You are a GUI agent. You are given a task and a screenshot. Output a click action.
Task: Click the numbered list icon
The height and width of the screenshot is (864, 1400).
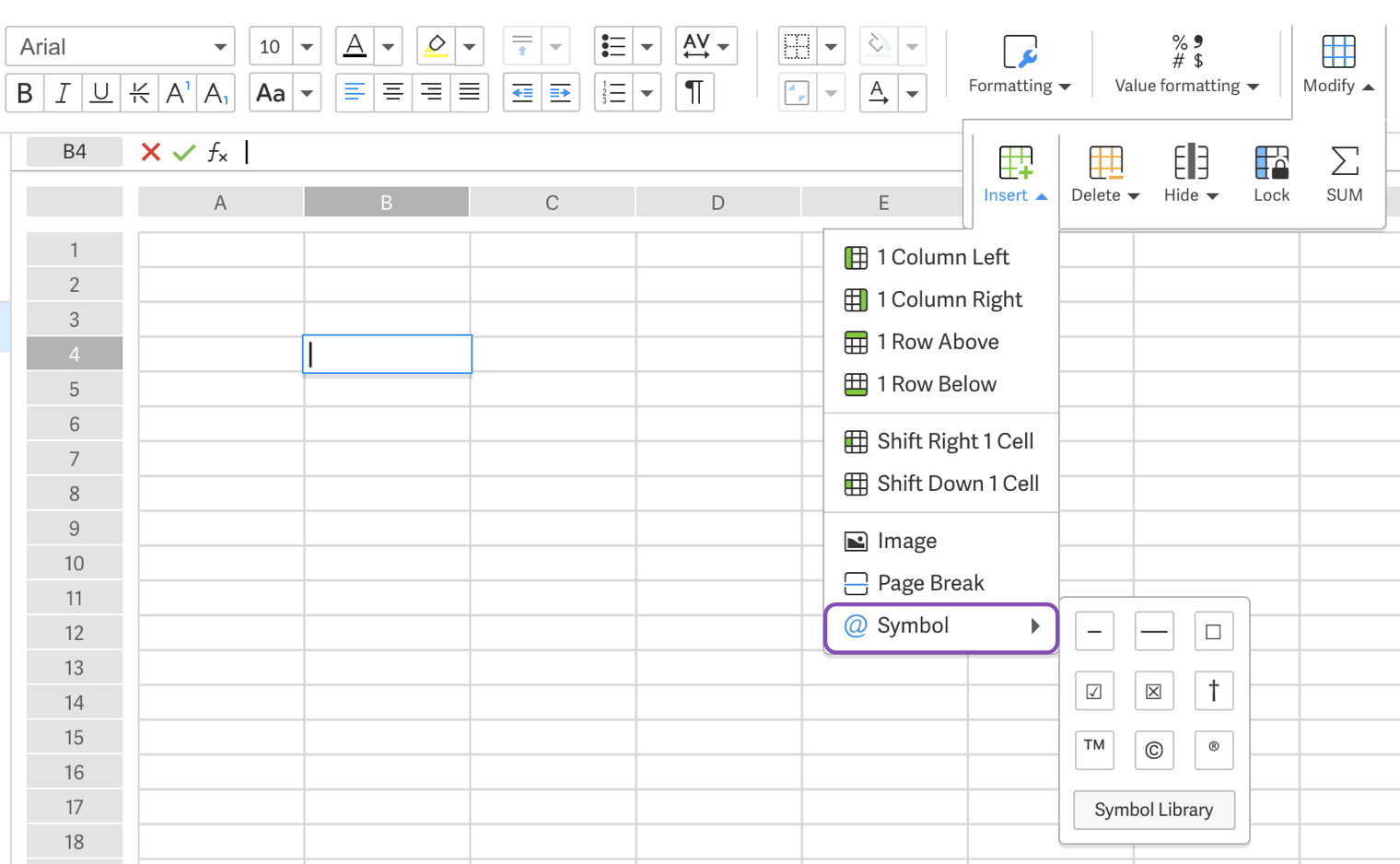click(613, 92)
